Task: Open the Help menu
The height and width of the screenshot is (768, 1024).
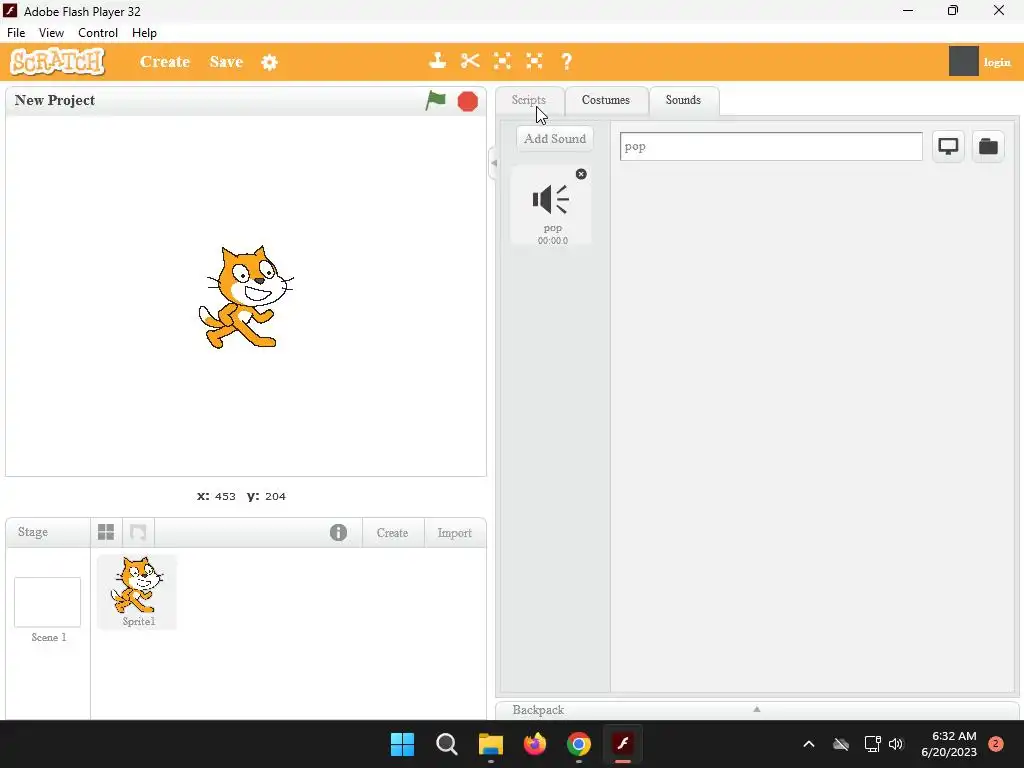Action: click(x=144, y=33)
